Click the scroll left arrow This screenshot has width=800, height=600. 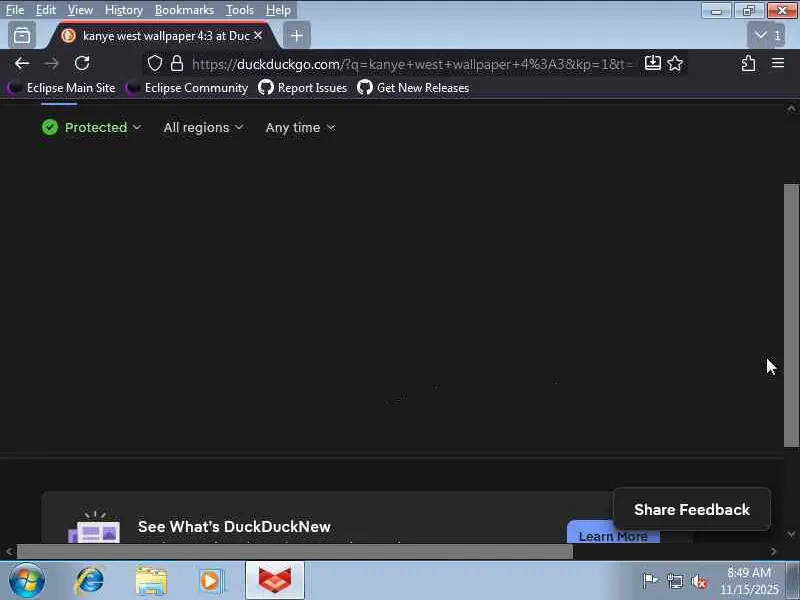[9, 552]
